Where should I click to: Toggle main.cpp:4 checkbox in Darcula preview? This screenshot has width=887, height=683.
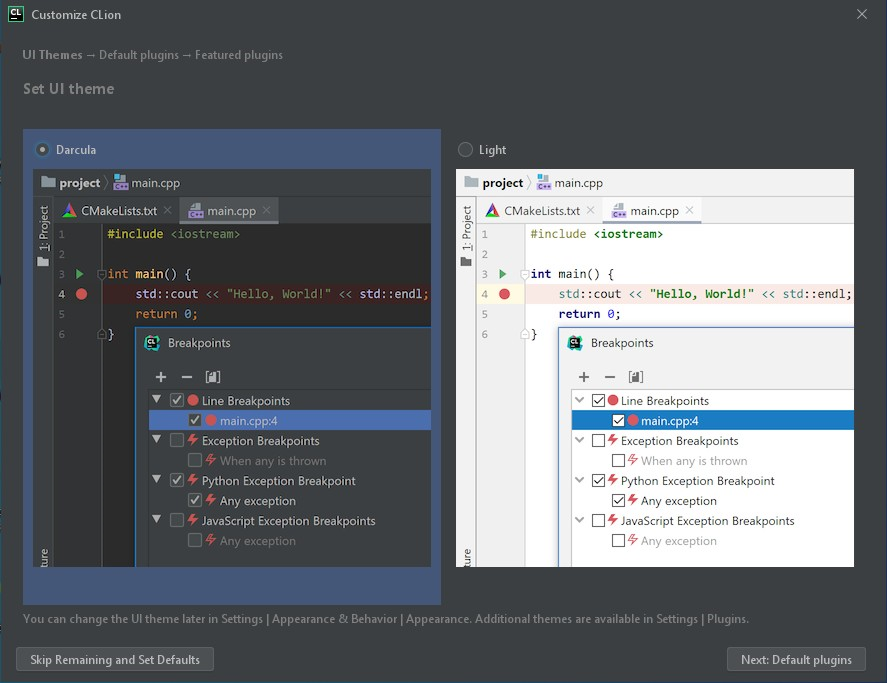click(x=195, y=420)
